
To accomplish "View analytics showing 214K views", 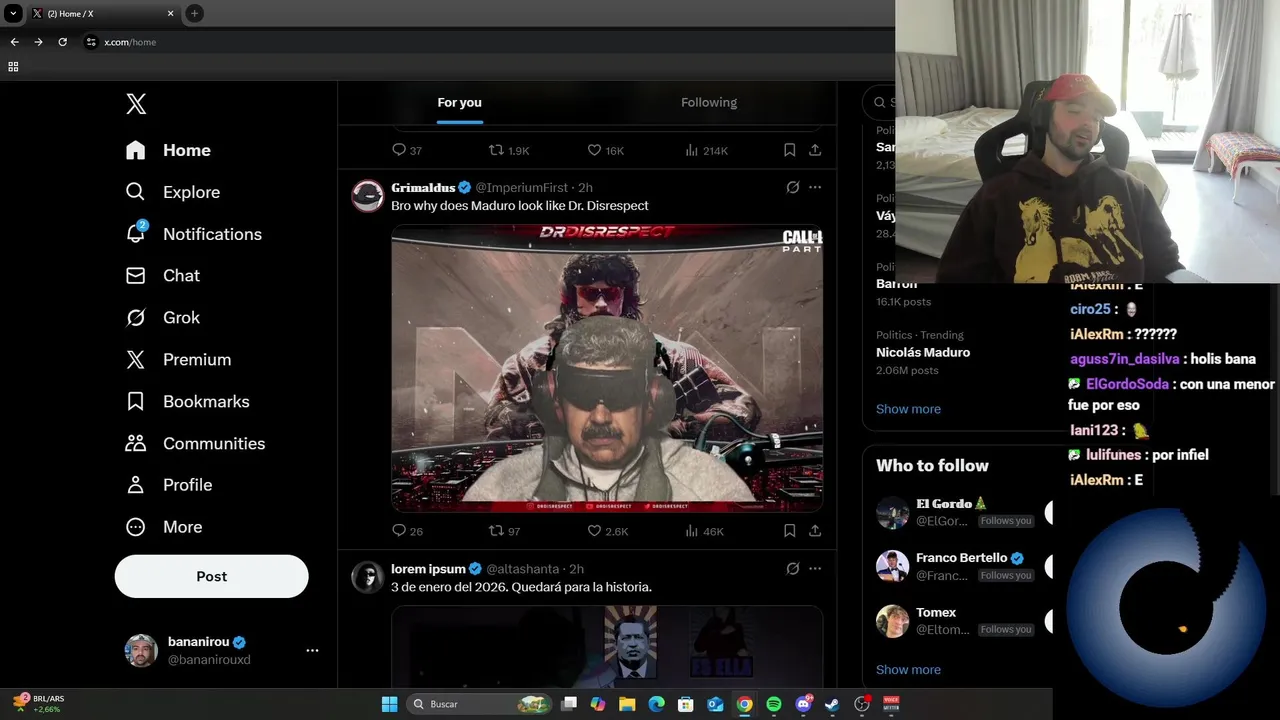I will (x=706, y=150).
